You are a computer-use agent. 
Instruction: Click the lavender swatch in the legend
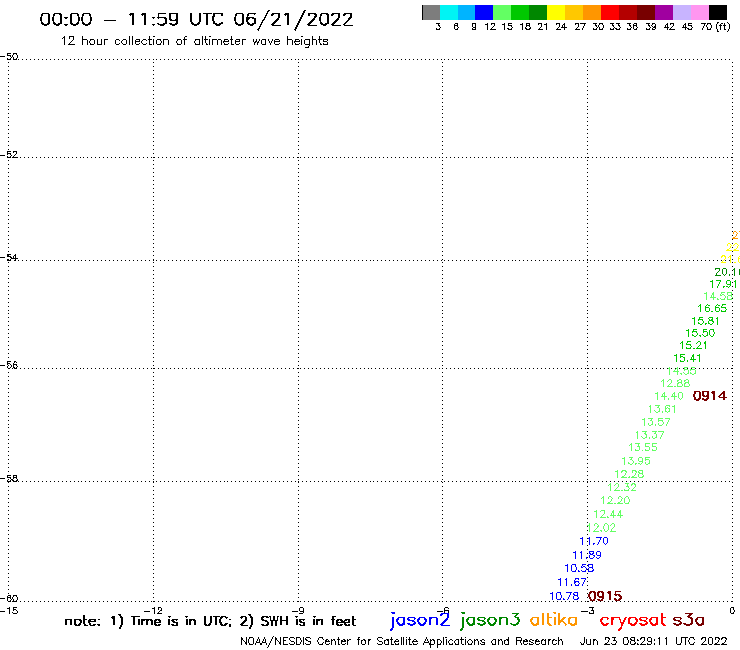[681, 12]
